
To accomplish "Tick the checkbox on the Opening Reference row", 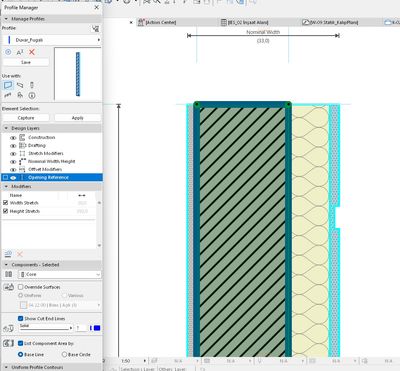I will click(x=6, y=177).
